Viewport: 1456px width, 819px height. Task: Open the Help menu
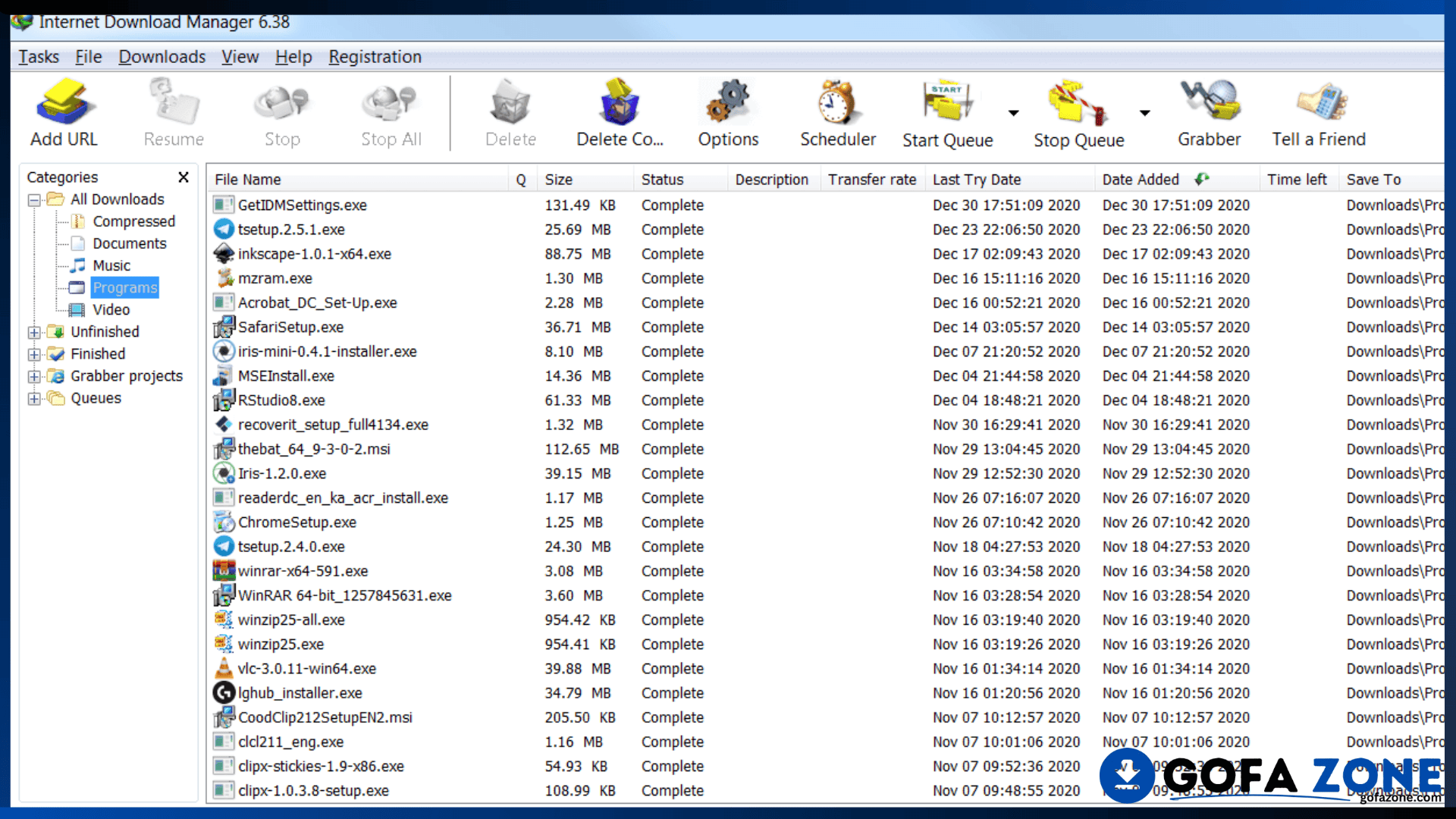[x=293, y=57]
